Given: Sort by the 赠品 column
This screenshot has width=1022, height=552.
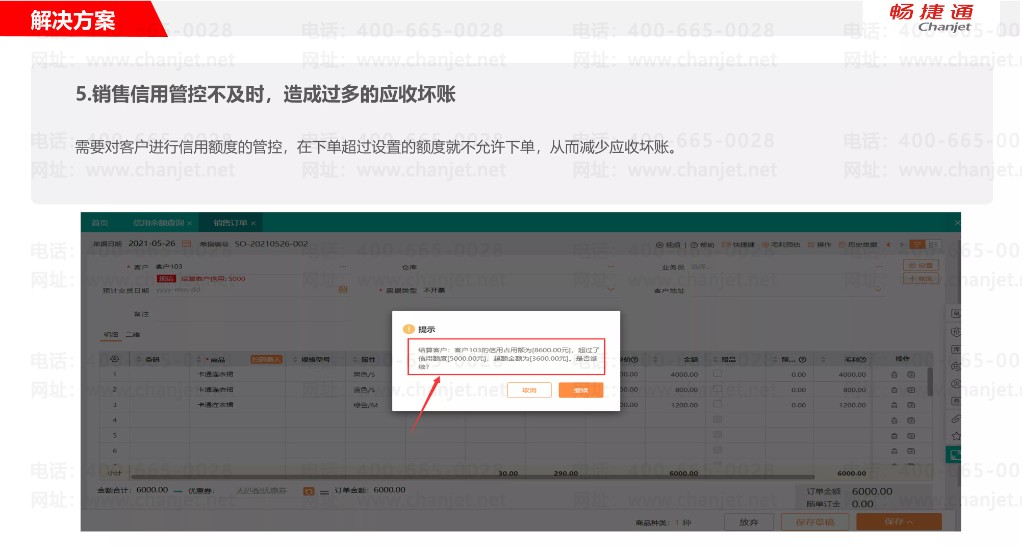Looking at the screenshot, I should [x=716, y=360].
